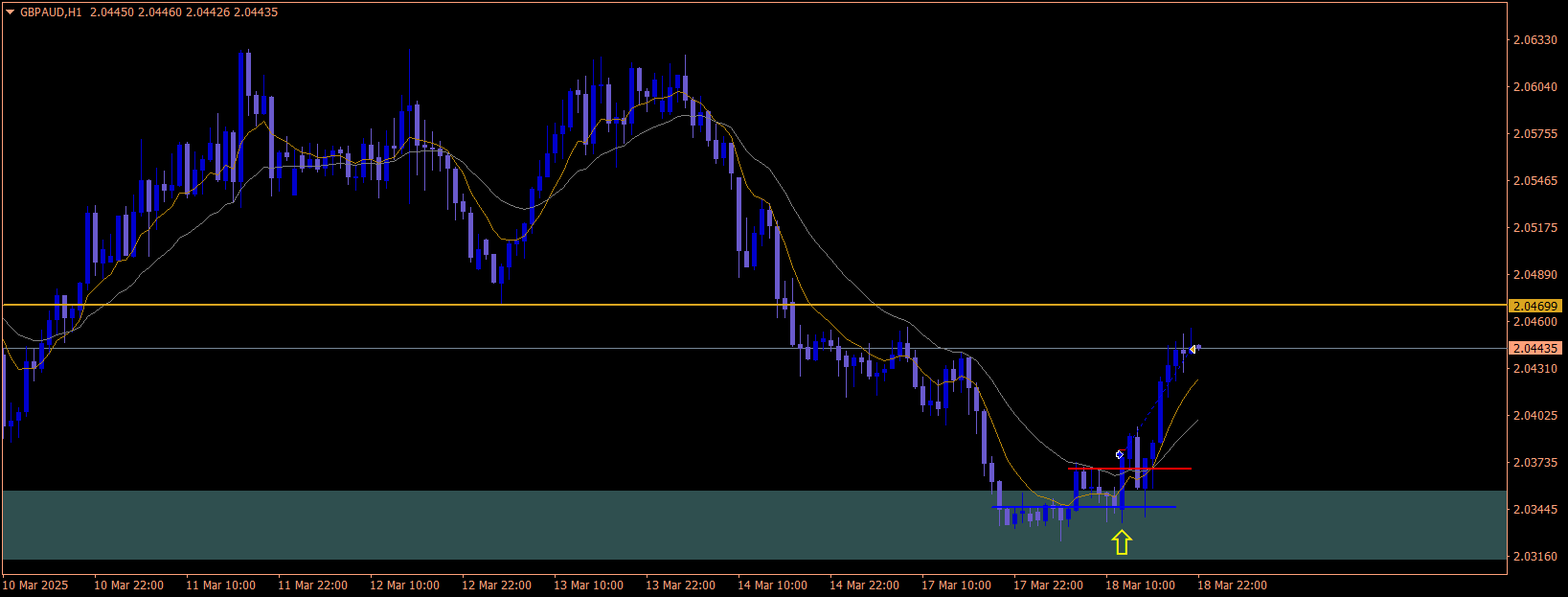Click price axis label 2.05175
Viewport: 1568px width, 597px height.
point(1534,228)
